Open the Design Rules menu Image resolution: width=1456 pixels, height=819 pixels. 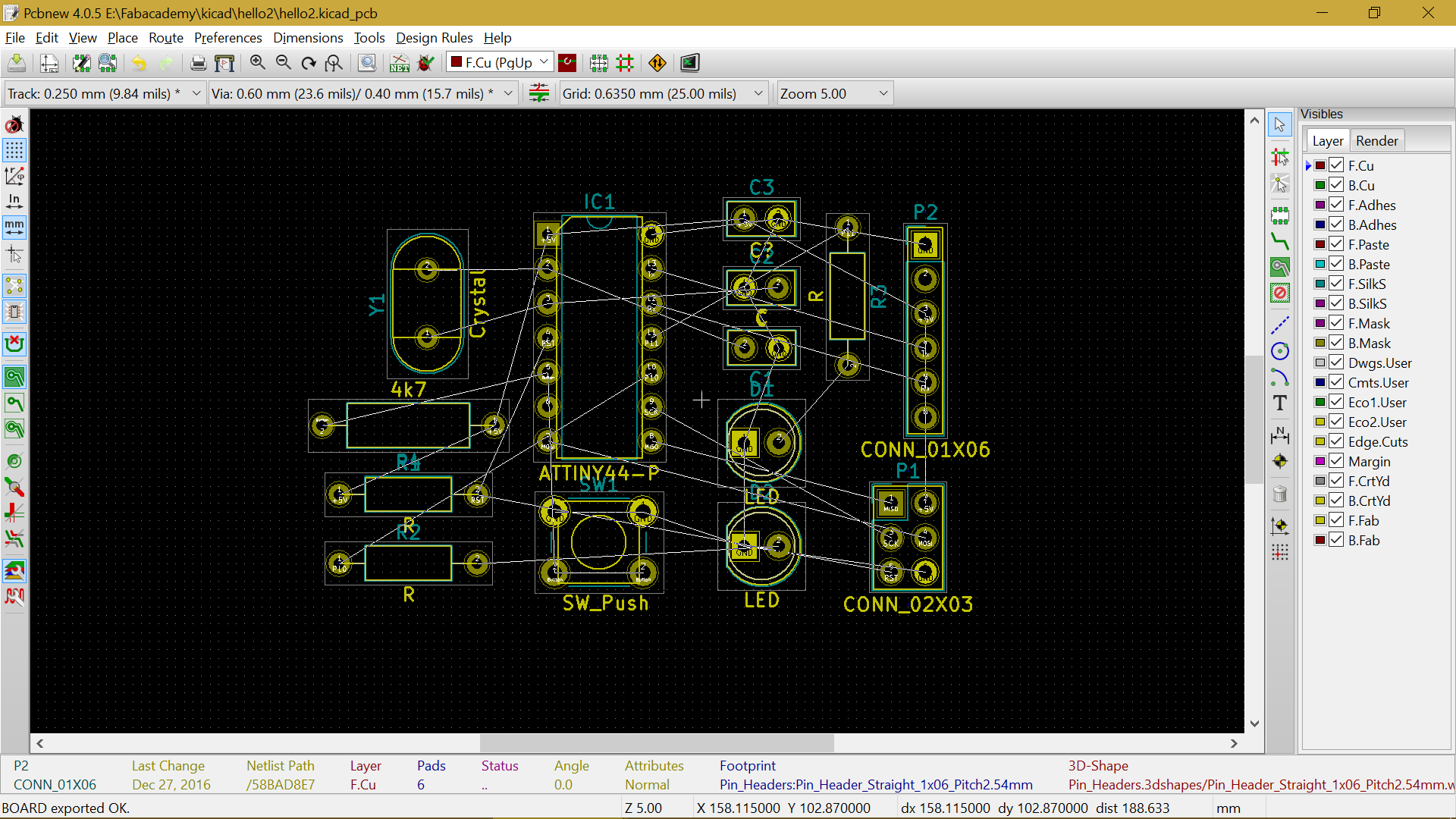434,37
